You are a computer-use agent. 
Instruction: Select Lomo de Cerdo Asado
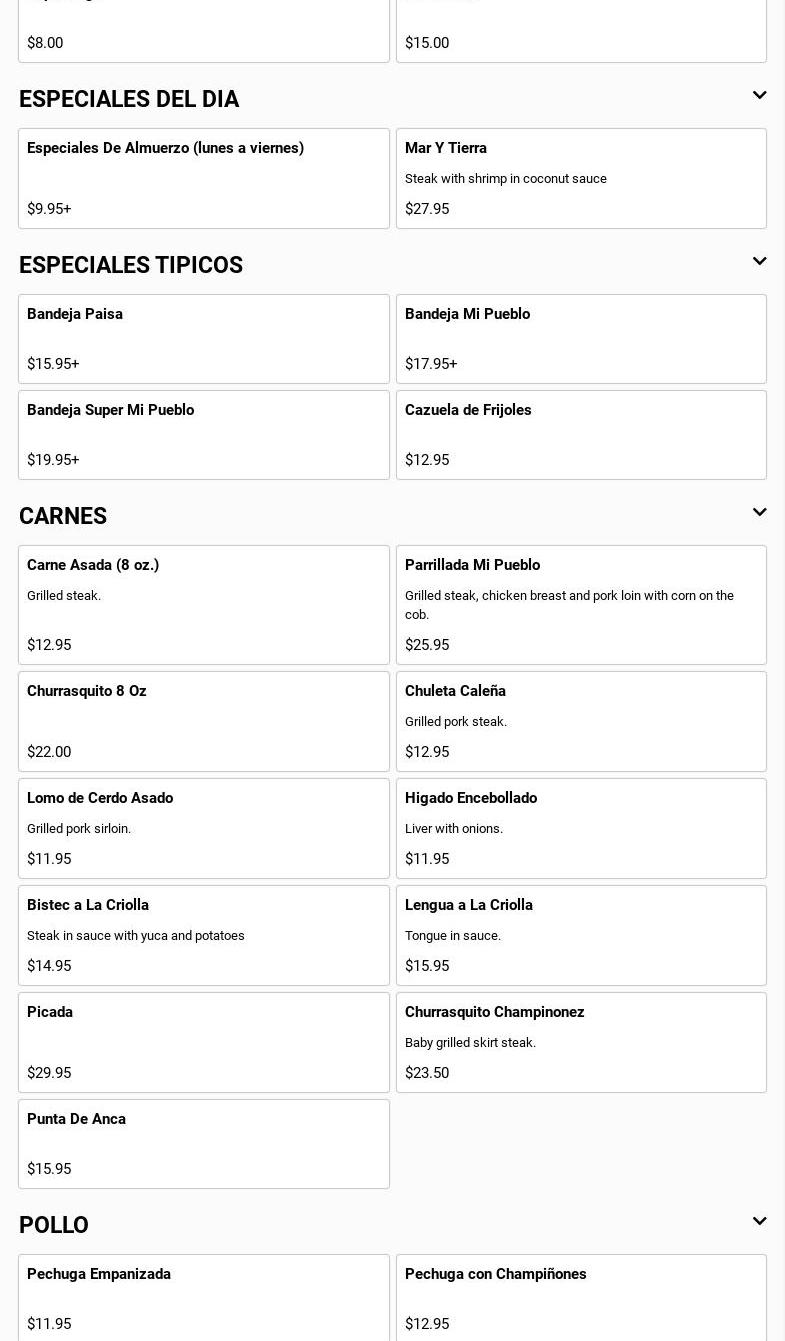[x=203, y=827]
